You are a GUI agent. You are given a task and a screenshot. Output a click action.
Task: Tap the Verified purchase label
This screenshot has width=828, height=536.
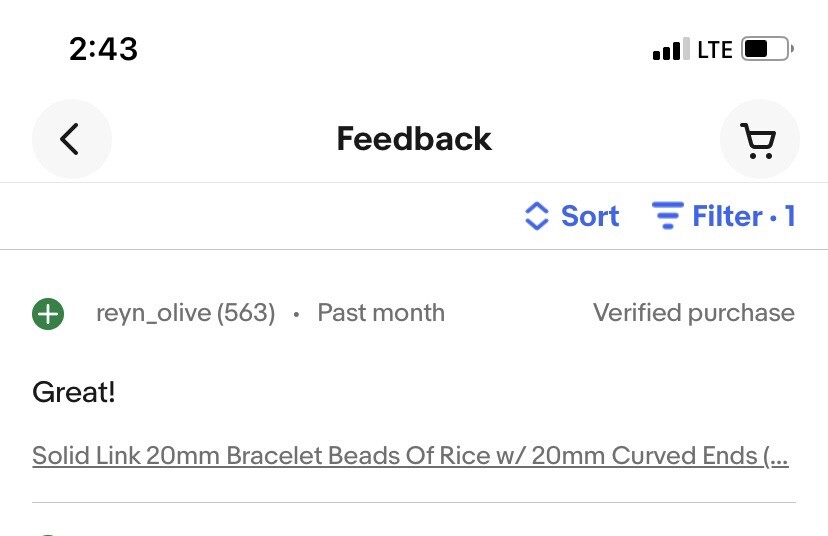[694, 313]
